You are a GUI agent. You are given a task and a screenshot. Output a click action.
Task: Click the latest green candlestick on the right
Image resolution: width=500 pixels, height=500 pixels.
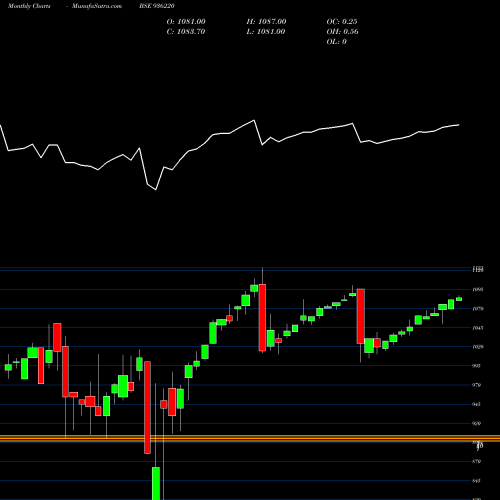(459, 299)
